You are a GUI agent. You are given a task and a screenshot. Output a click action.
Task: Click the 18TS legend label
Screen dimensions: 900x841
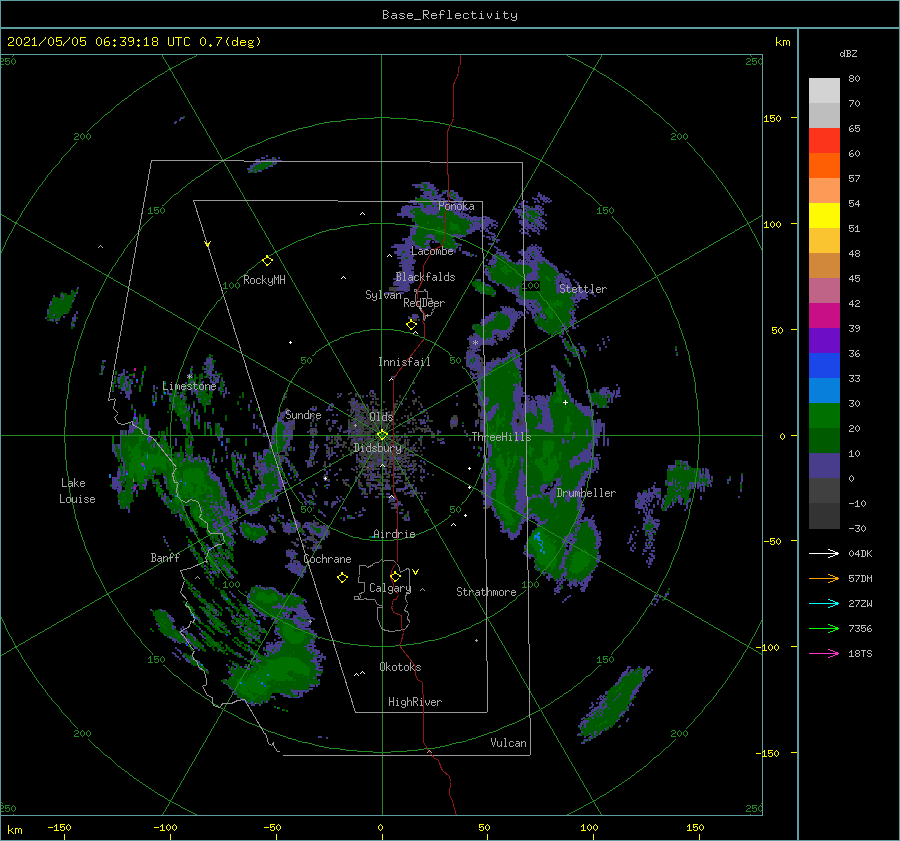860,653
